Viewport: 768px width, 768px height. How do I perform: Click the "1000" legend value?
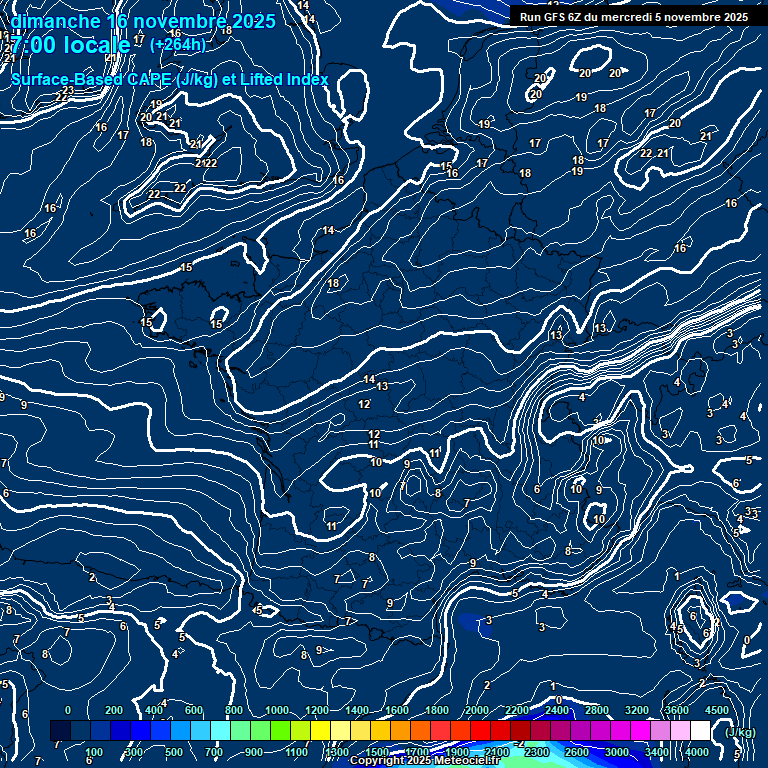point(277,710)
